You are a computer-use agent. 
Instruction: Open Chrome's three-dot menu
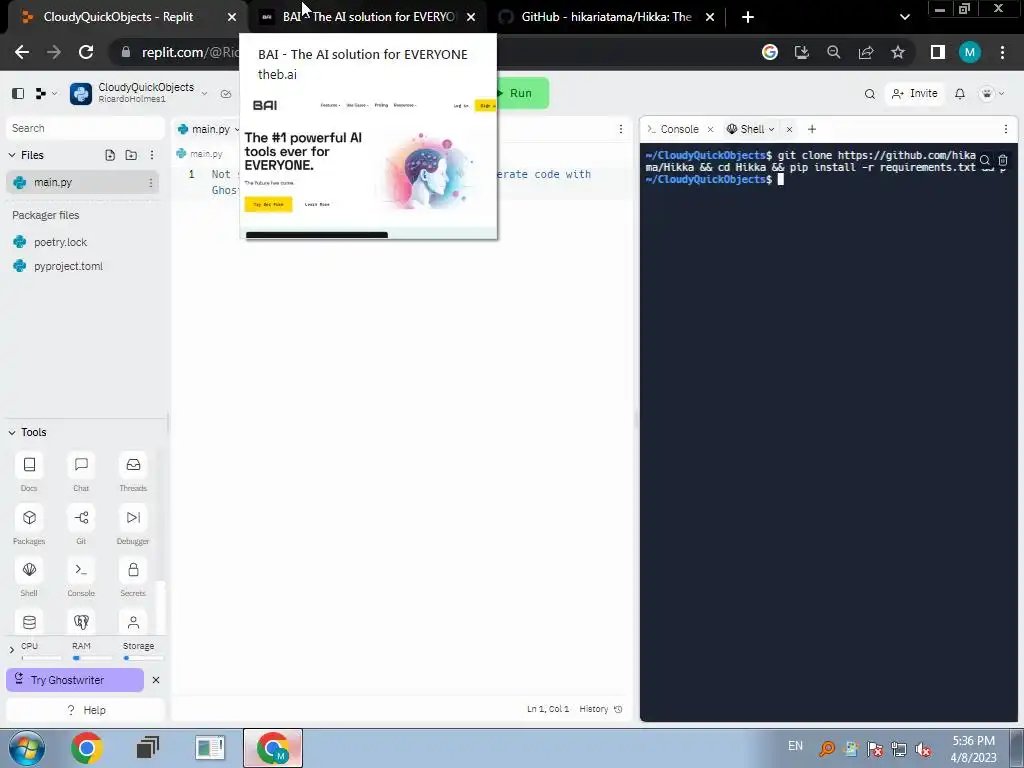[1002, 52]
